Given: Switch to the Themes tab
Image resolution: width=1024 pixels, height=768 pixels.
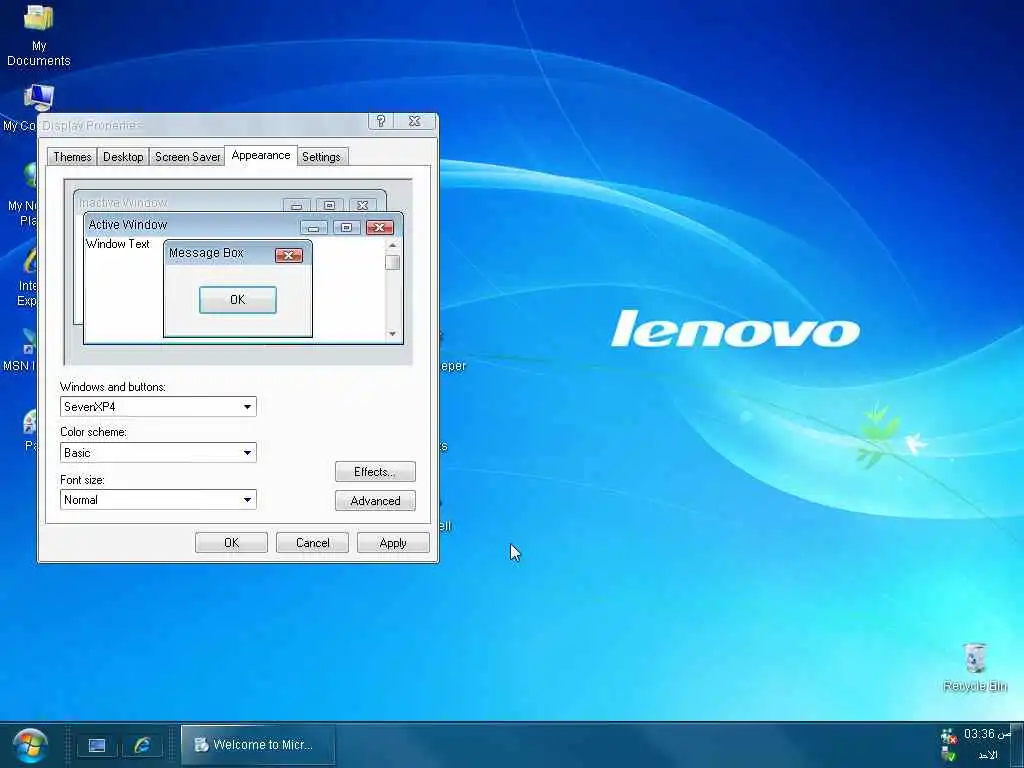Looking at the screenshot, I should 72,157.
